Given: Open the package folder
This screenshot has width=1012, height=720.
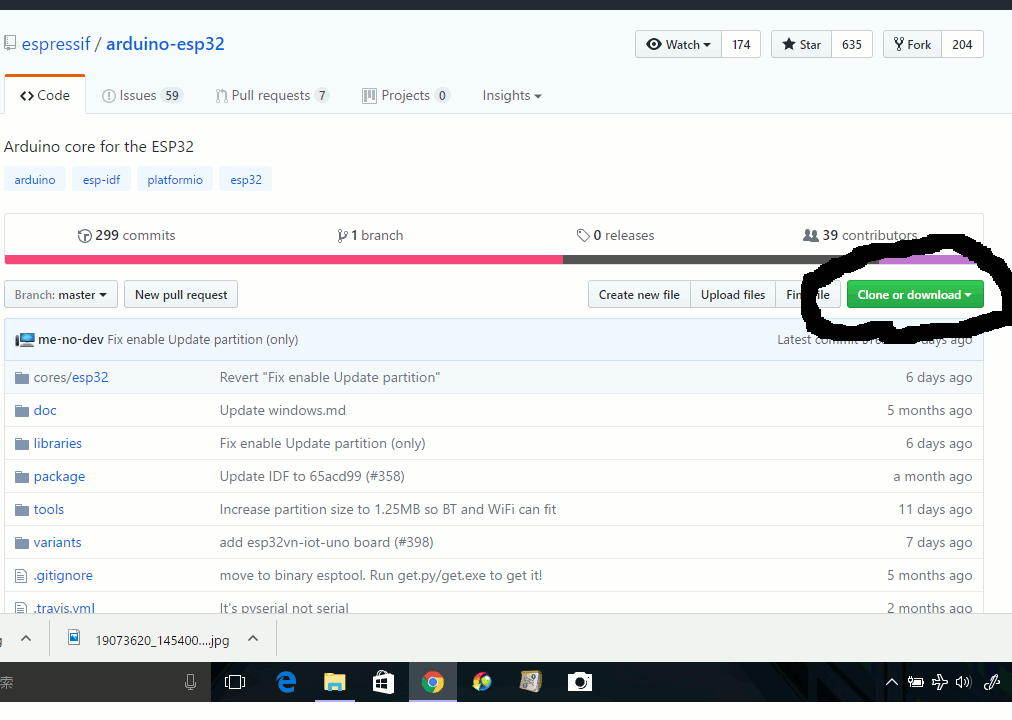Looking at the screenshot, I should point(59,476).
